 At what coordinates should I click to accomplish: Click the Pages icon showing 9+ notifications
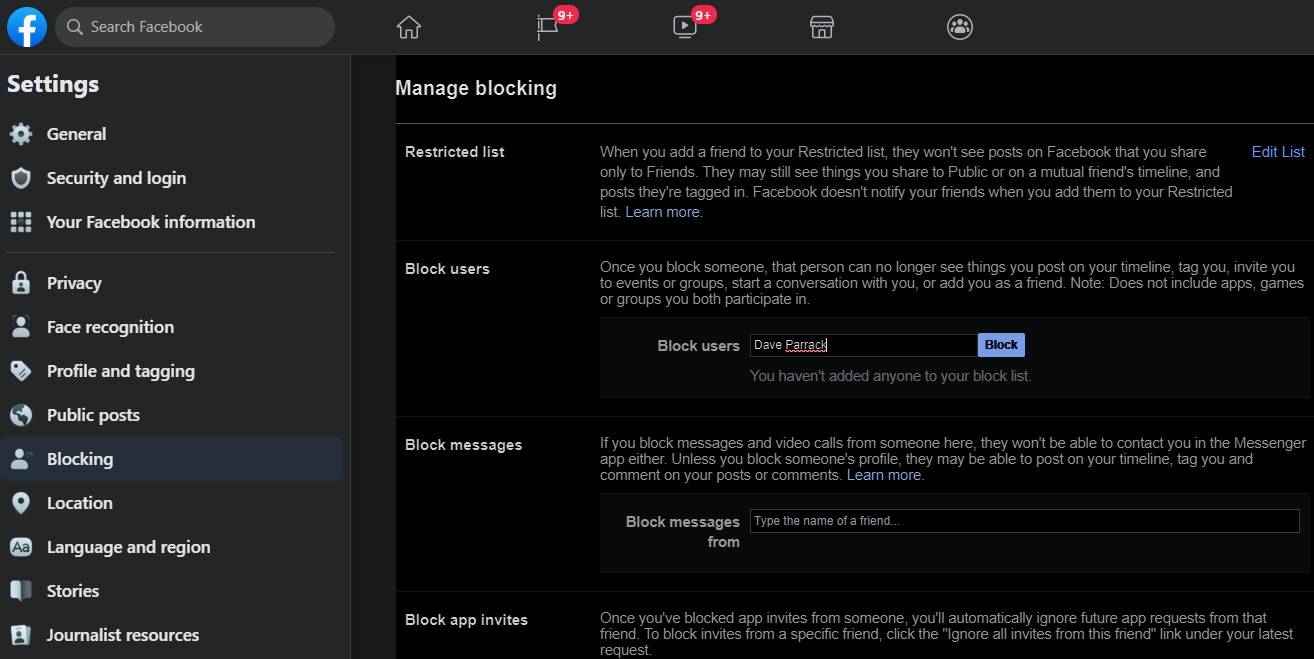(545, 27)
